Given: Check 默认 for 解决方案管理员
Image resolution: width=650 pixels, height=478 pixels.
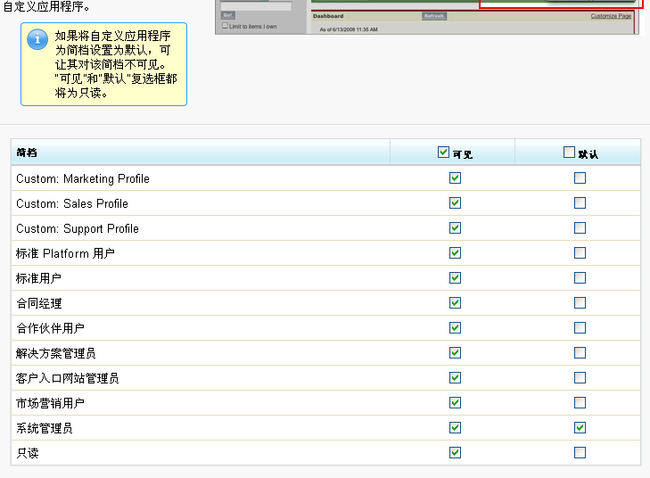Looking at the screenshot, I should 580,353.
